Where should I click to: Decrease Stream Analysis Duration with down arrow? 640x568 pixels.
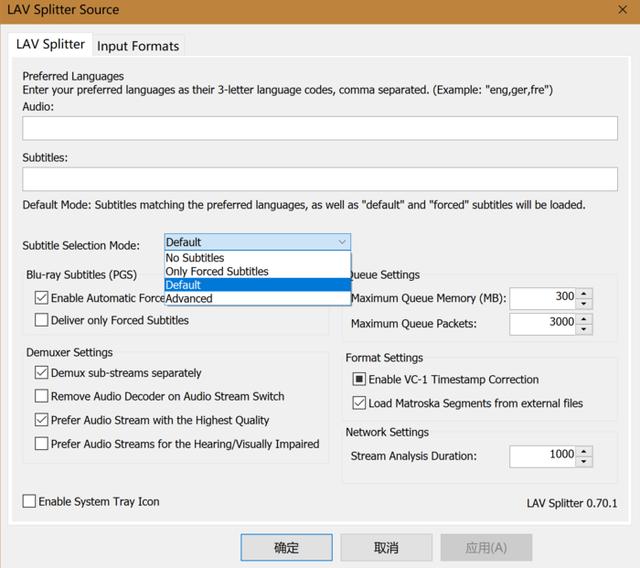coord(584,461)
